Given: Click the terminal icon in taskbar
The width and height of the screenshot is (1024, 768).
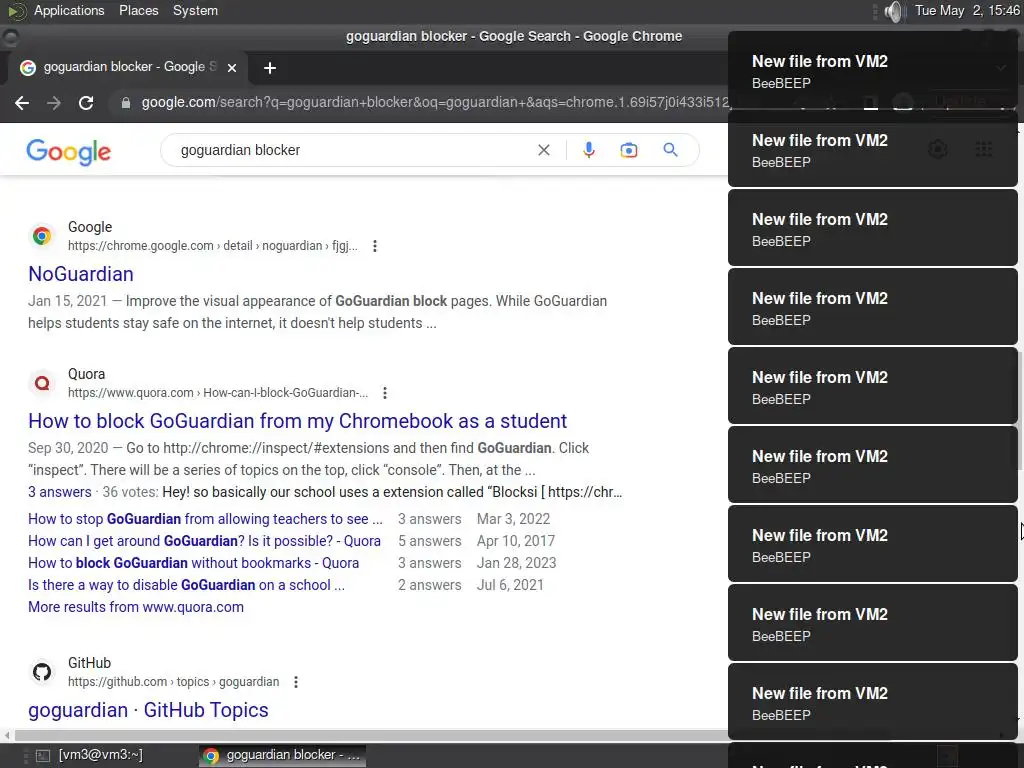Looking at the screenshot, I should (x=42, y=756).
